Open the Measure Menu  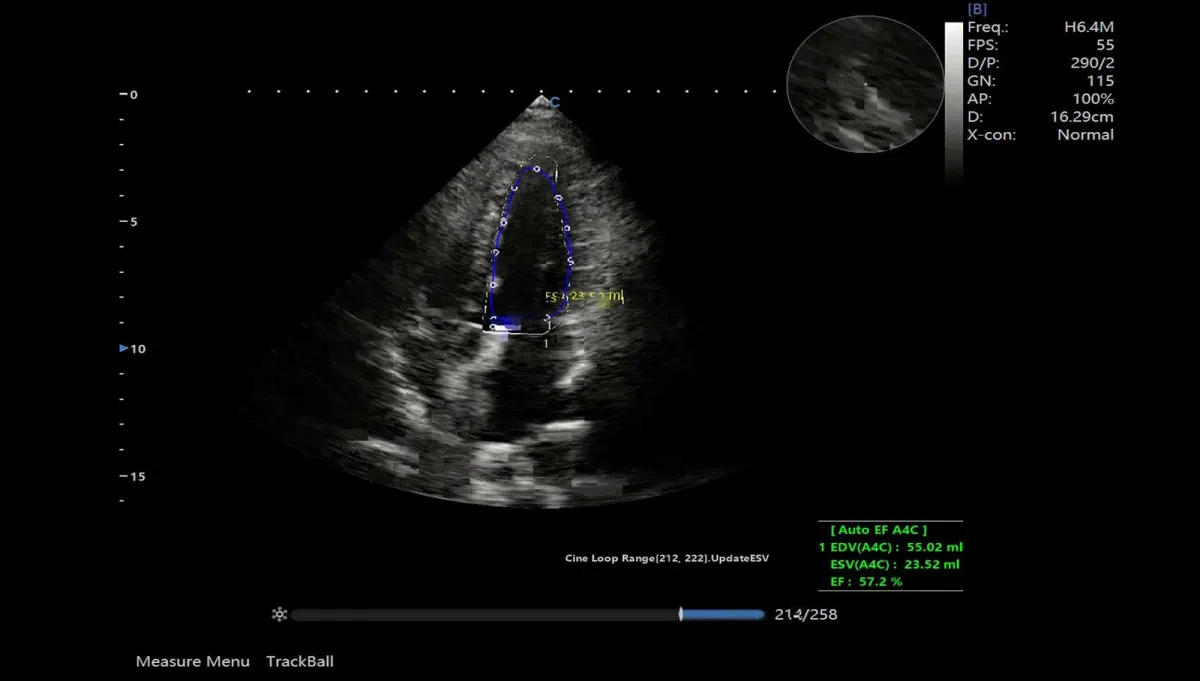pyautogui.click(x=193, y=661)
